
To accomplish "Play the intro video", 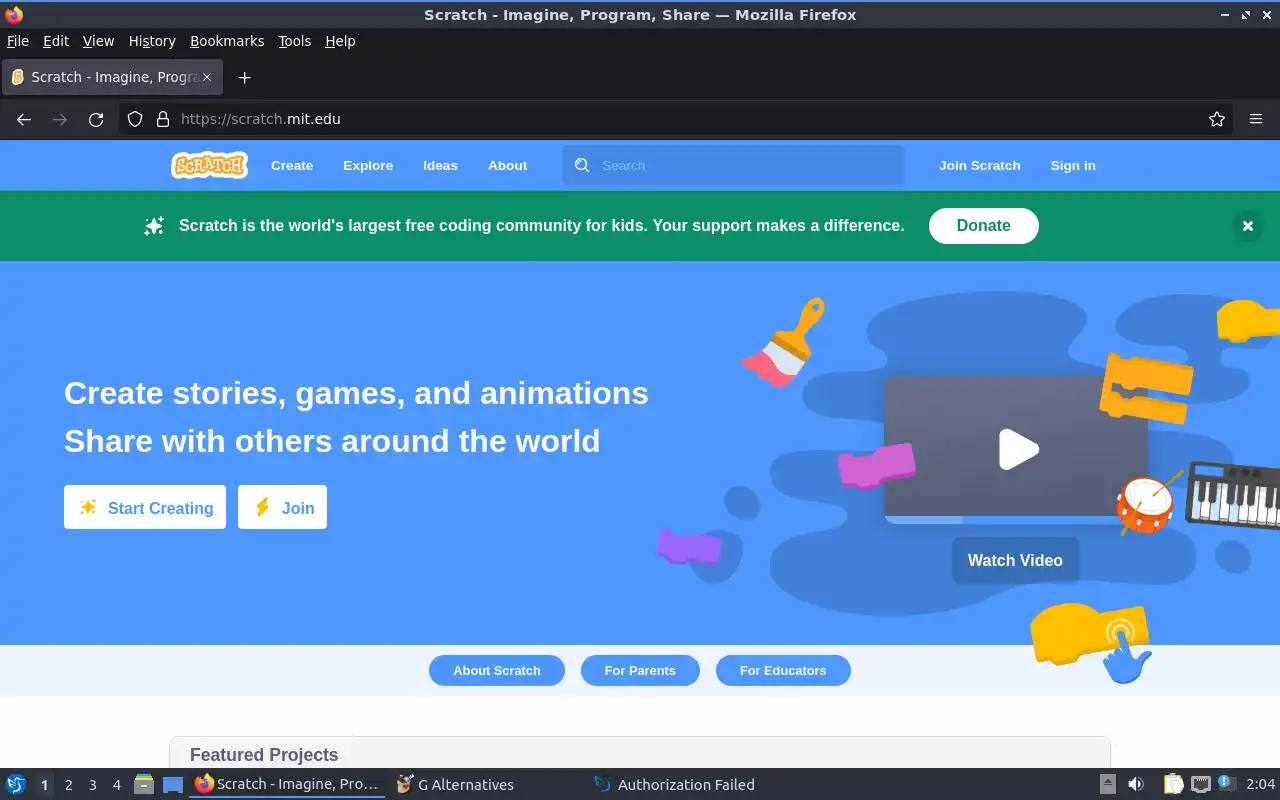I will (1018, 449).
